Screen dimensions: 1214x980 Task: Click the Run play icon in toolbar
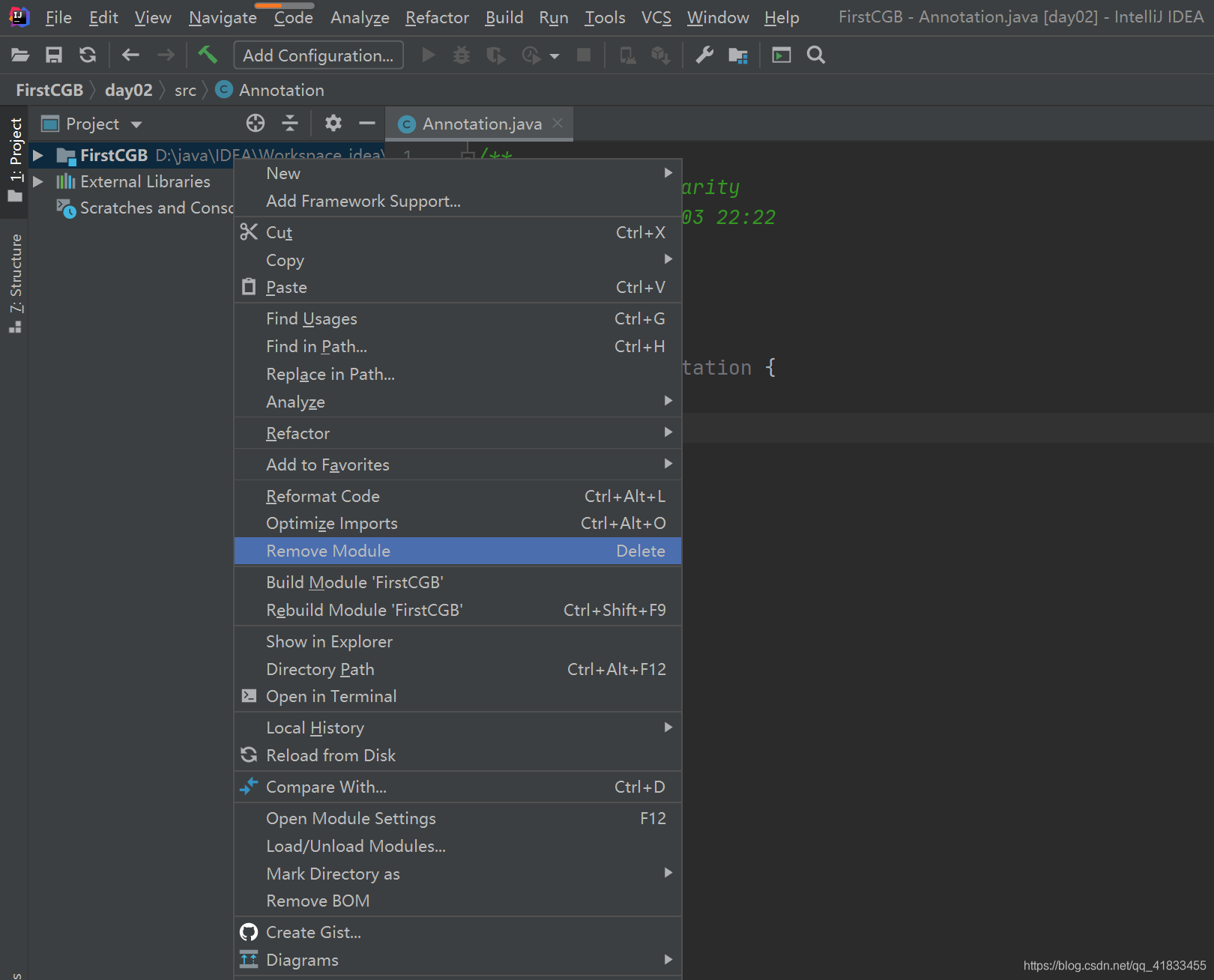(x=429, y=55)
